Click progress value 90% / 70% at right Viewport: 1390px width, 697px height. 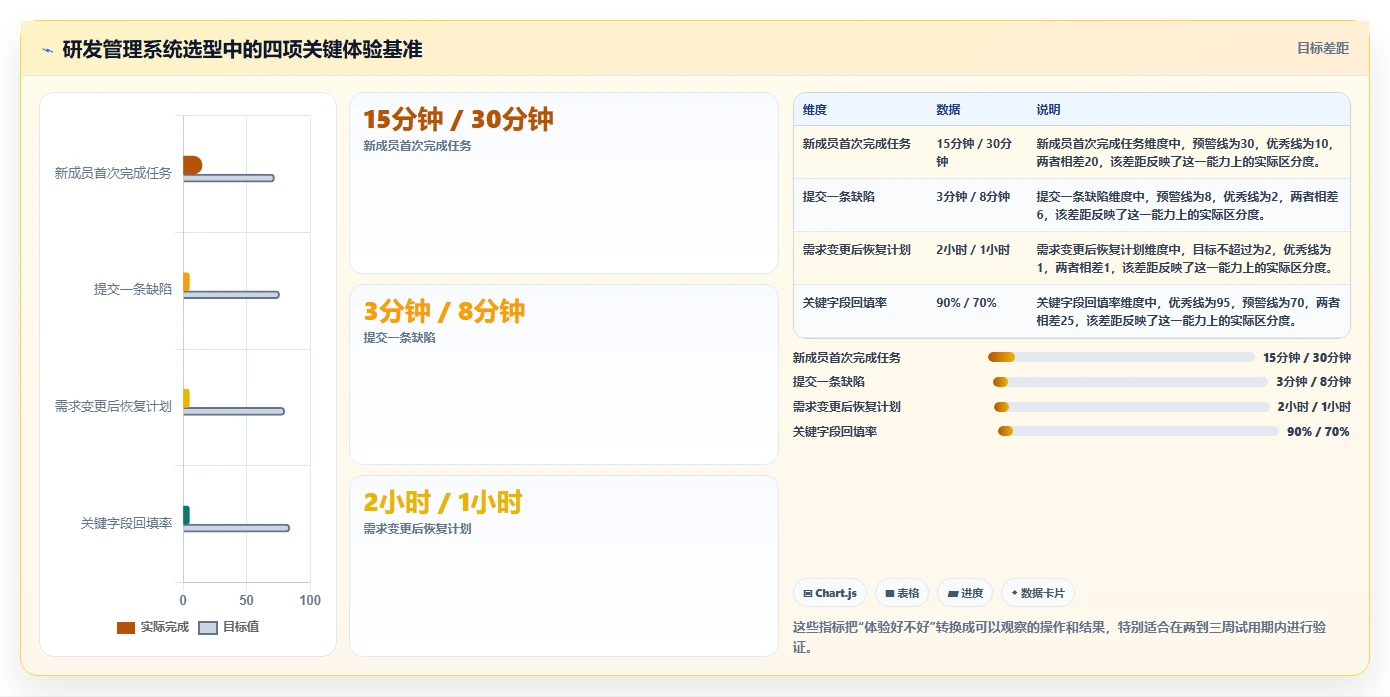(1318, 431)
